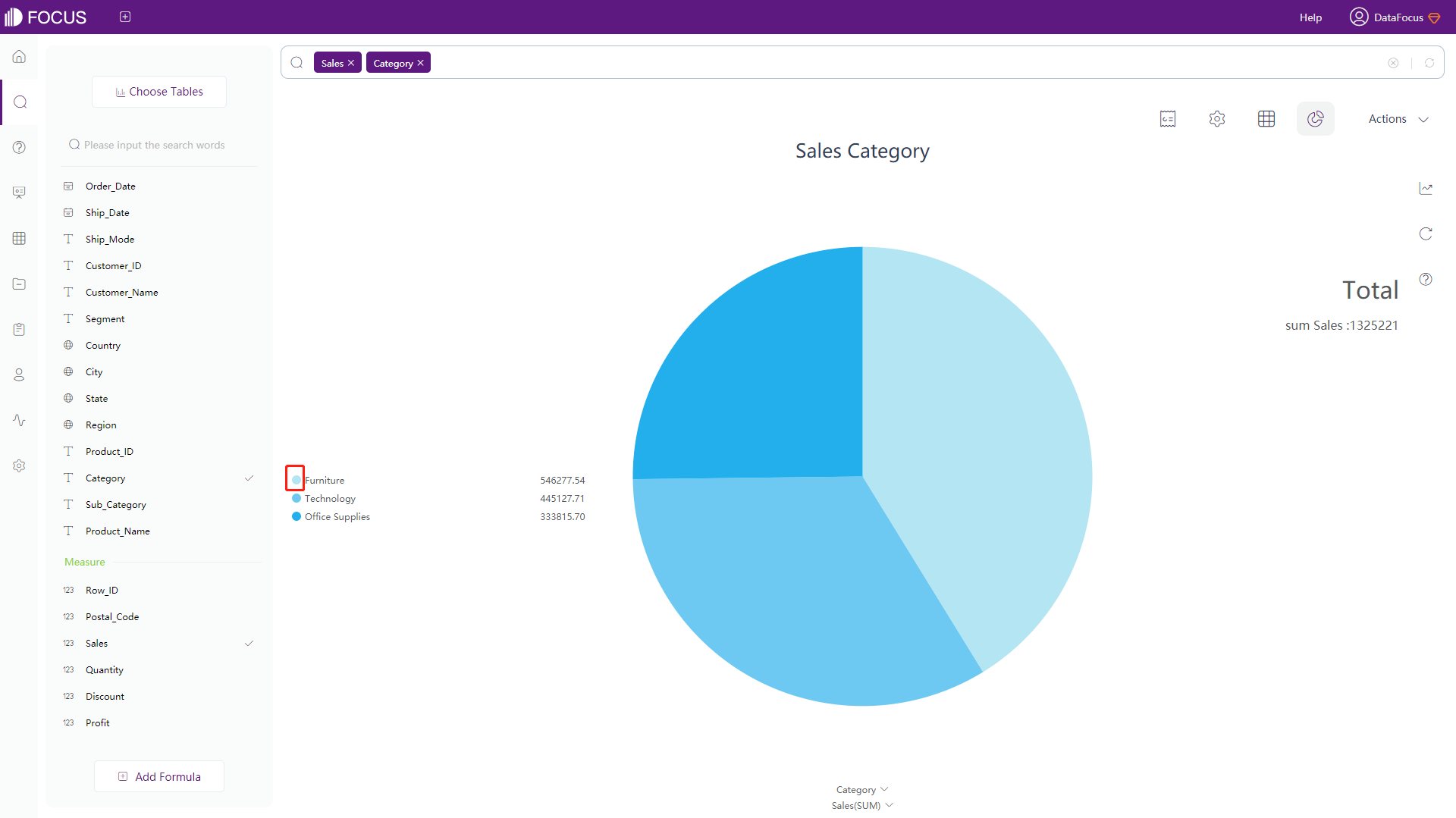1456x818 pixels.
Task: Expand the Category axis dropdown
Action: (x=861, y=790)
